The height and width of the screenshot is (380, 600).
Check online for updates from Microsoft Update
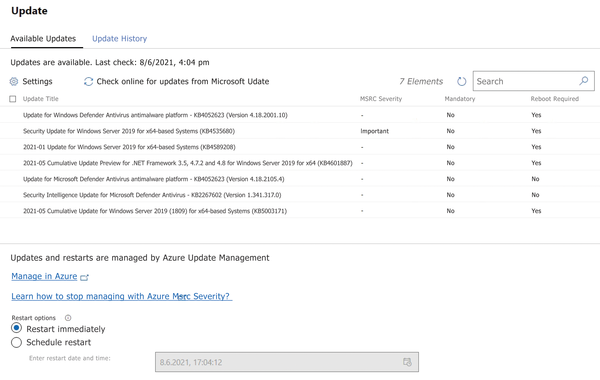tap(183, 82)
